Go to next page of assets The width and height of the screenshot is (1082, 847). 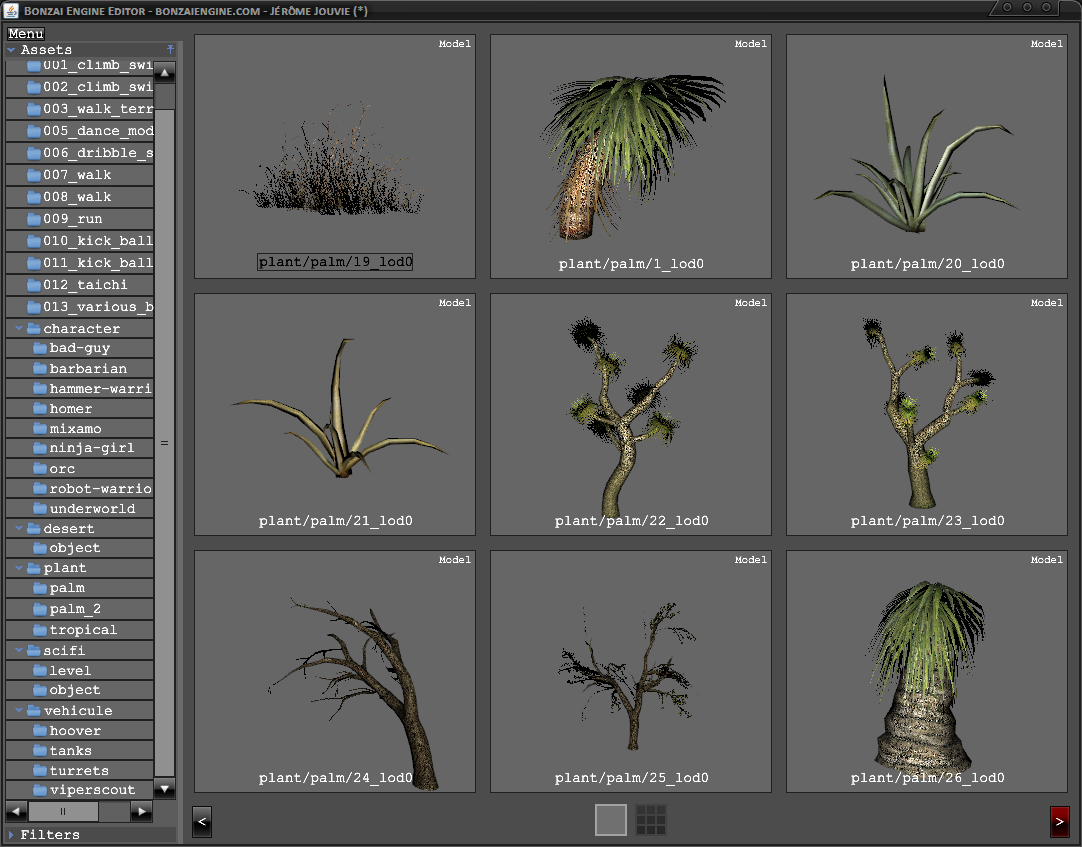click(x=1060, y=822)
